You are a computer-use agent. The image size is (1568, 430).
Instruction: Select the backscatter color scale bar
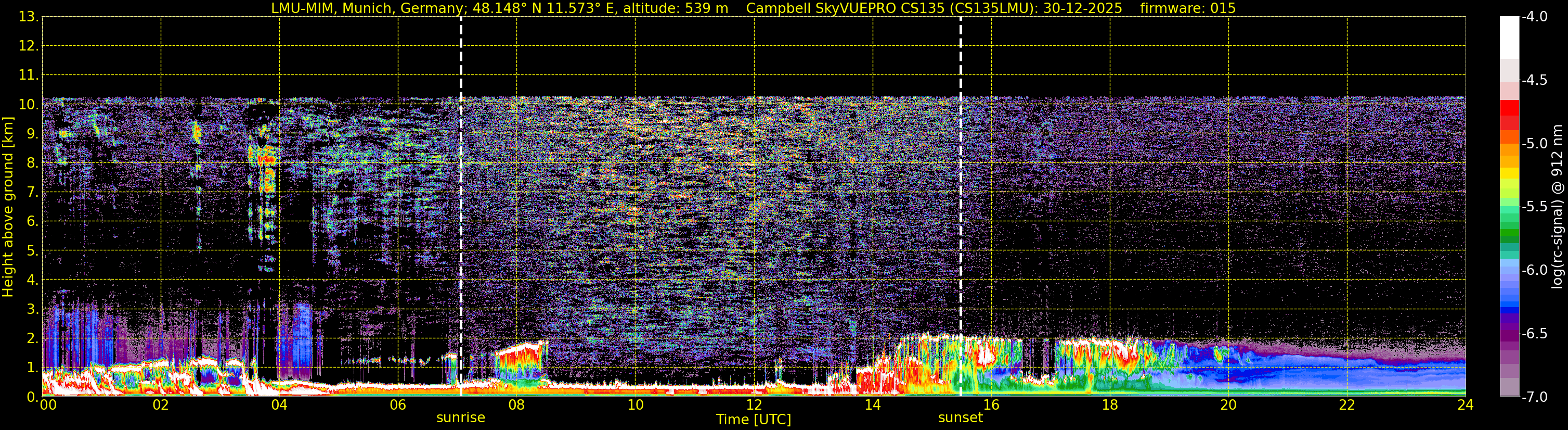(x=1509, y=207)
